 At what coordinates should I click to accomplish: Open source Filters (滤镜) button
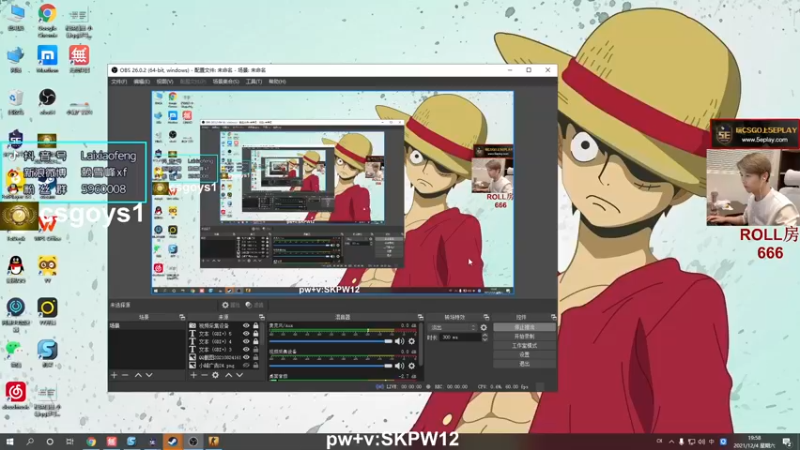point(254,305)
